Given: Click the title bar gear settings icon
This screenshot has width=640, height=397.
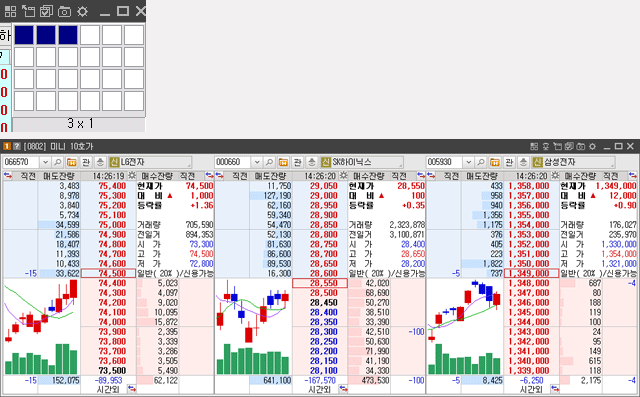Looking at the screenshot, I should point(592,146).
